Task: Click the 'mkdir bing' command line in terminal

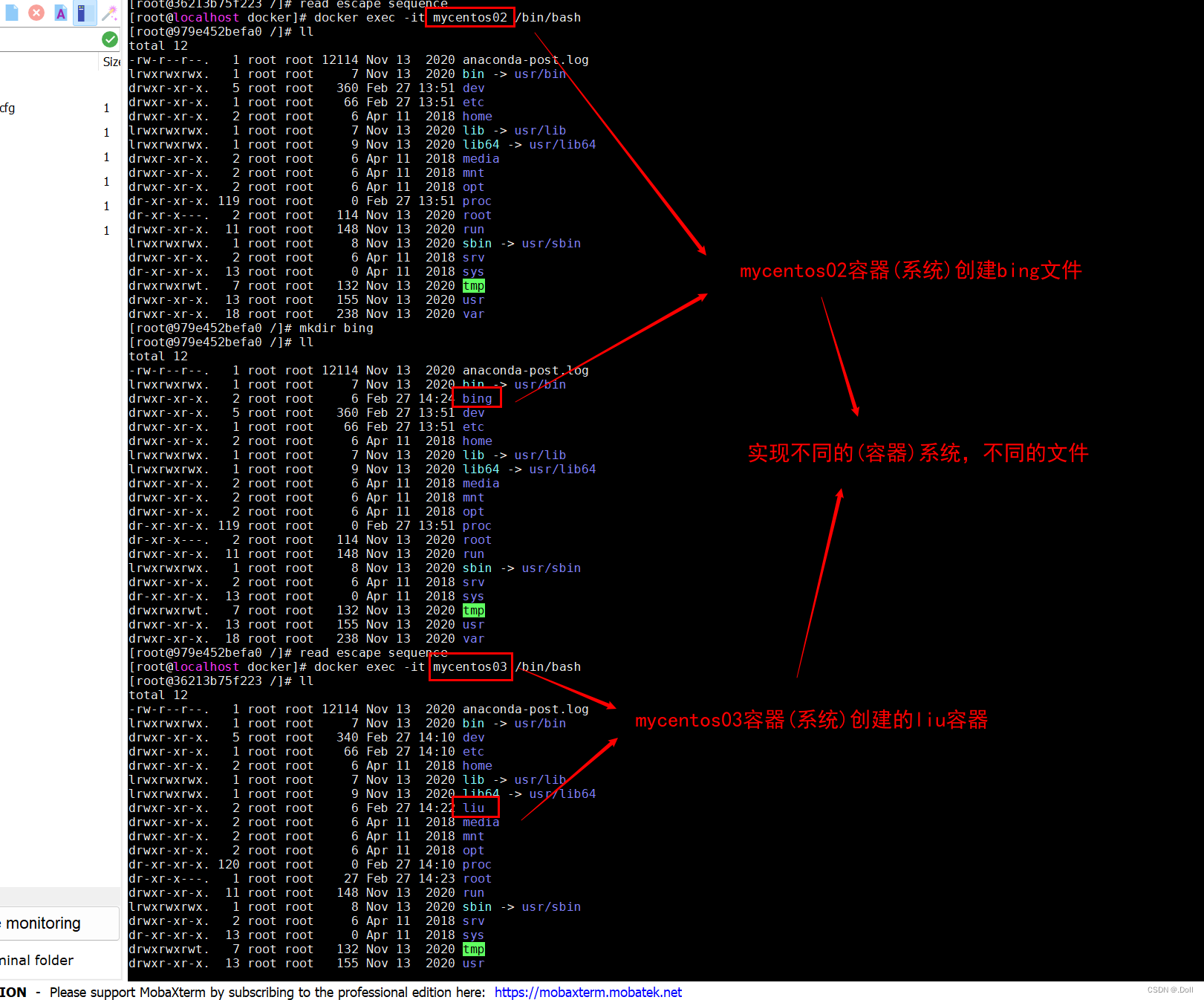Action: [x=251, y=328]
